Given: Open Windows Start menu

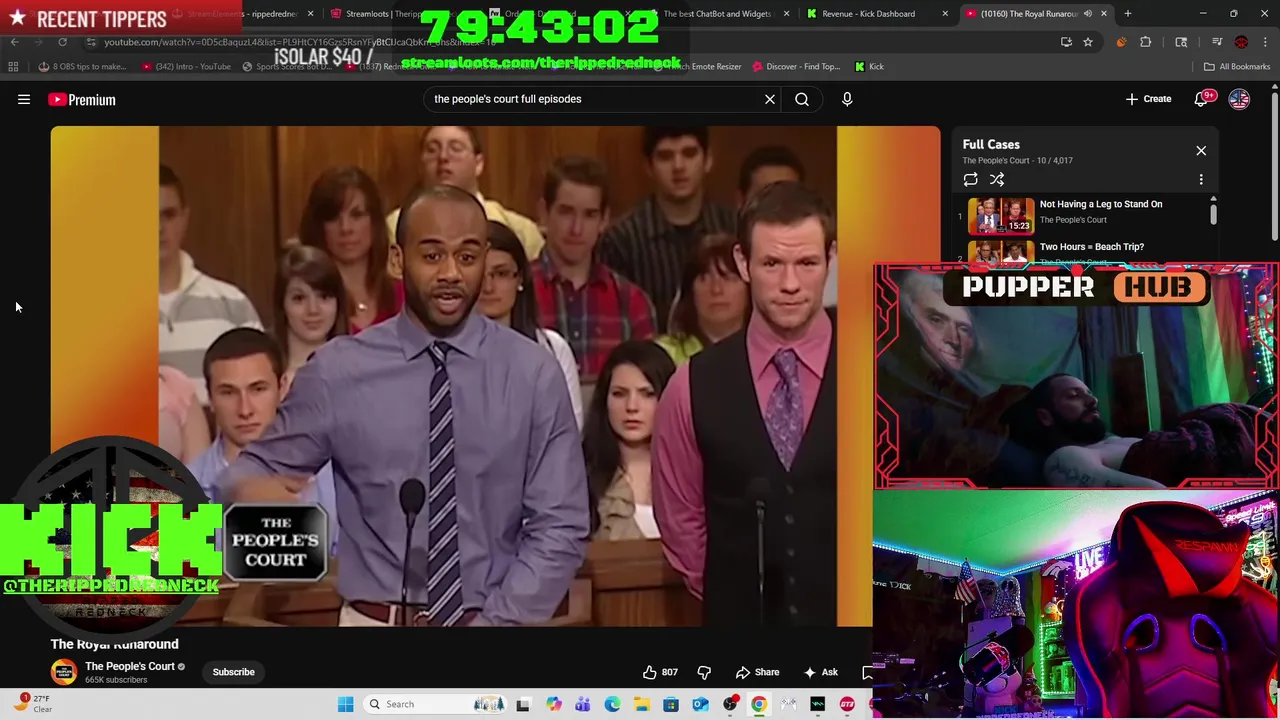Looking at the screenshot, I should click(345, 704).
